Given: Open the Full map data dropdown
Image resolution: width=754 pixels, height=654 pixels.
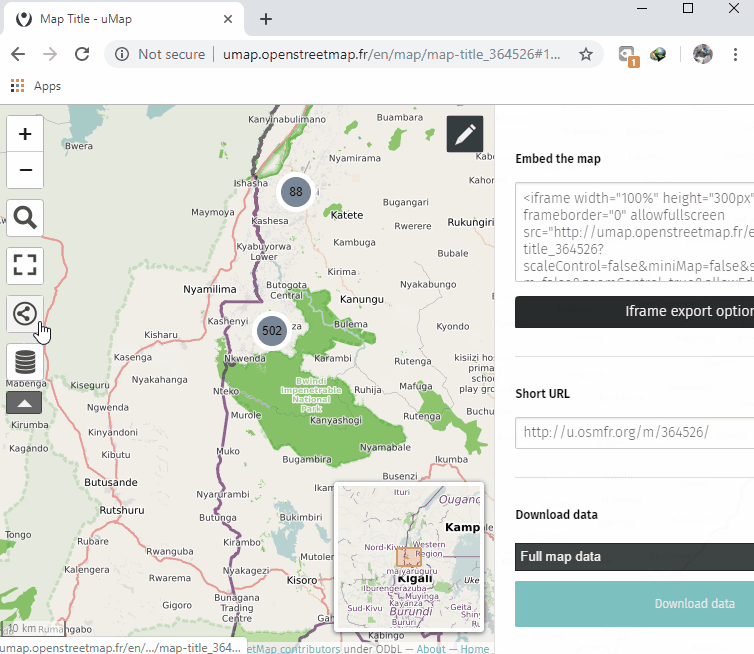Looking at the screenshot, I should point(634,557).
